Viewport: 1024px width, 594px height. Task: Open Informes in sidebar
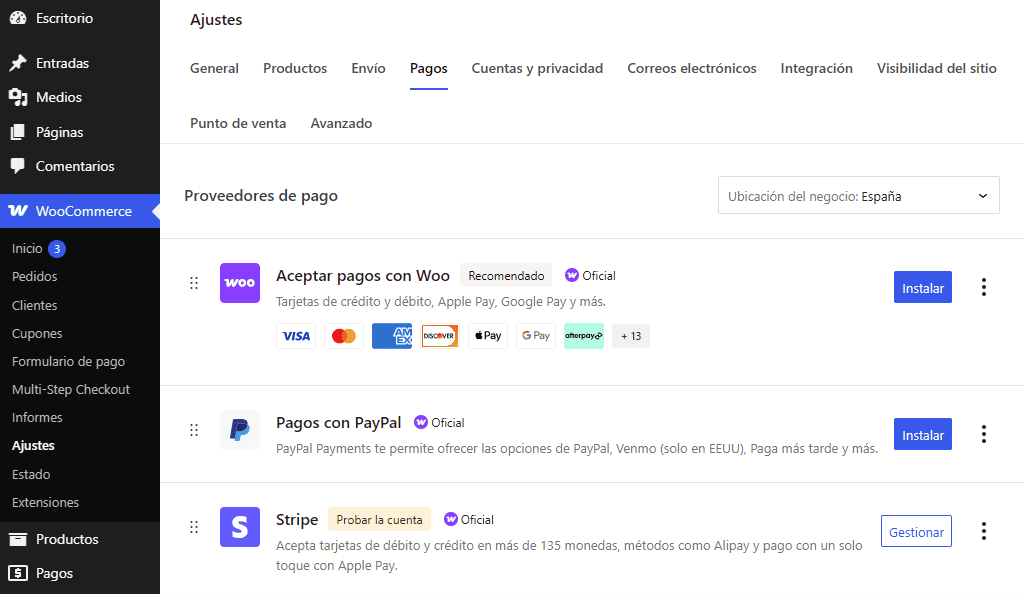coord(37,418)
